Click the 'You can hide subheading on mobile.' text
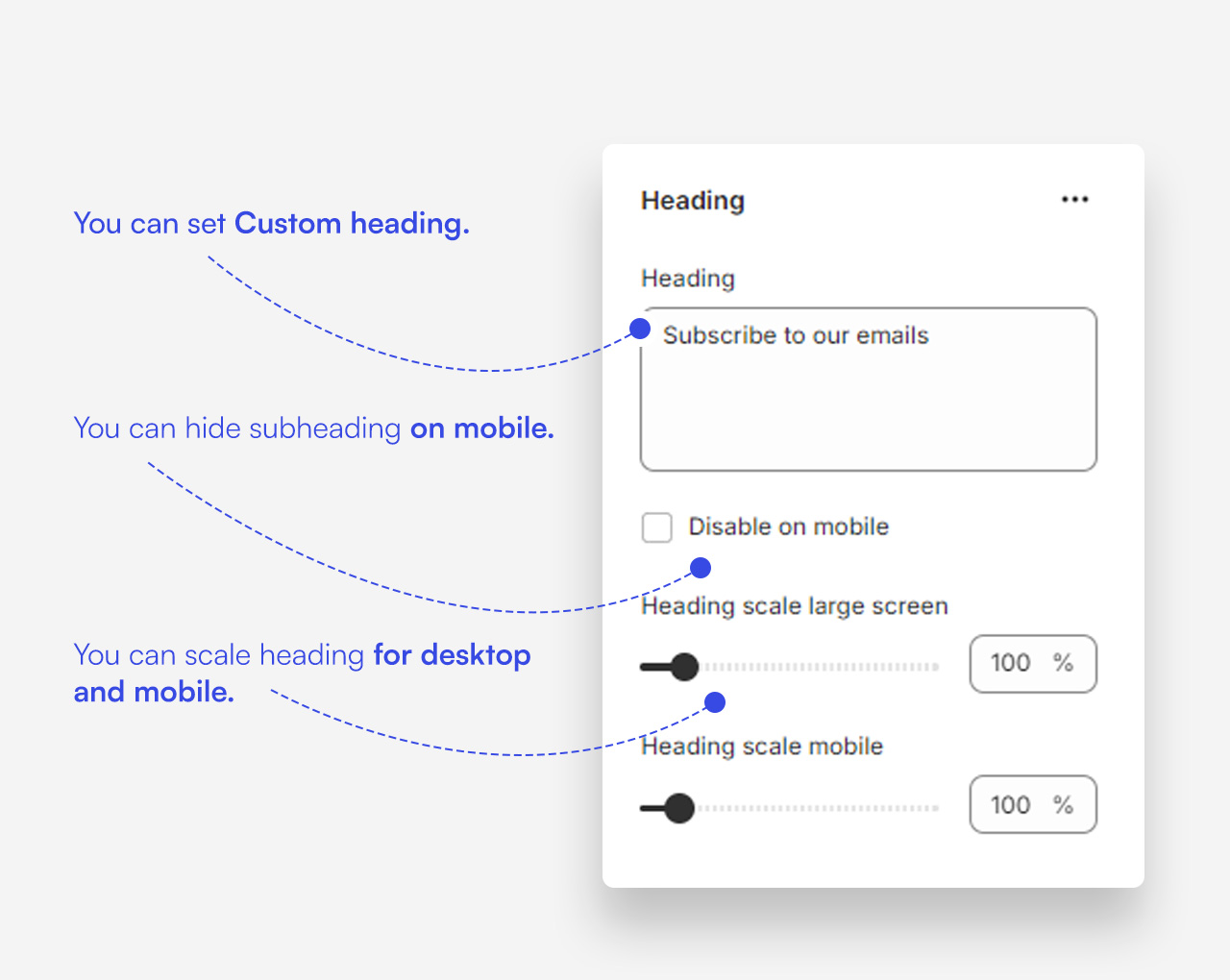 point(313,429)
